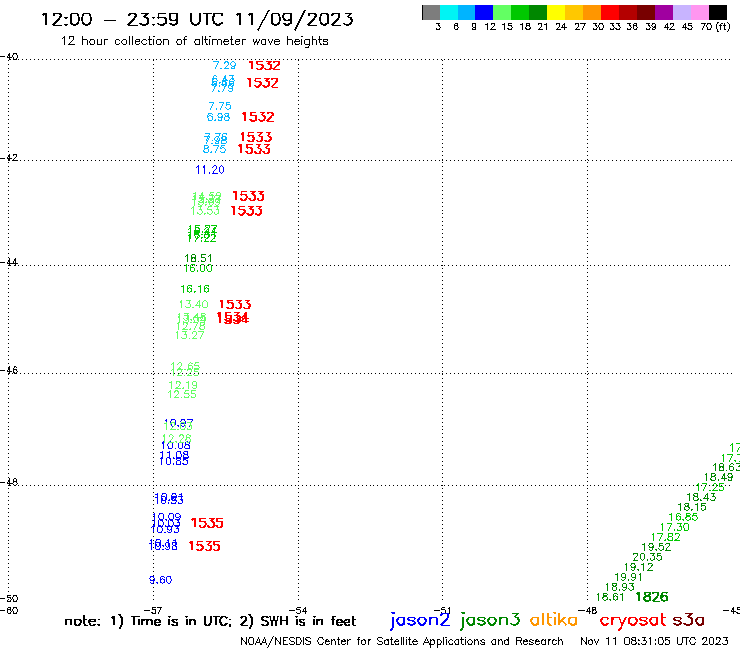Viewport: 740px width, 650px height.
Task: Click the 19.91 wave height value
Action: 628,577
